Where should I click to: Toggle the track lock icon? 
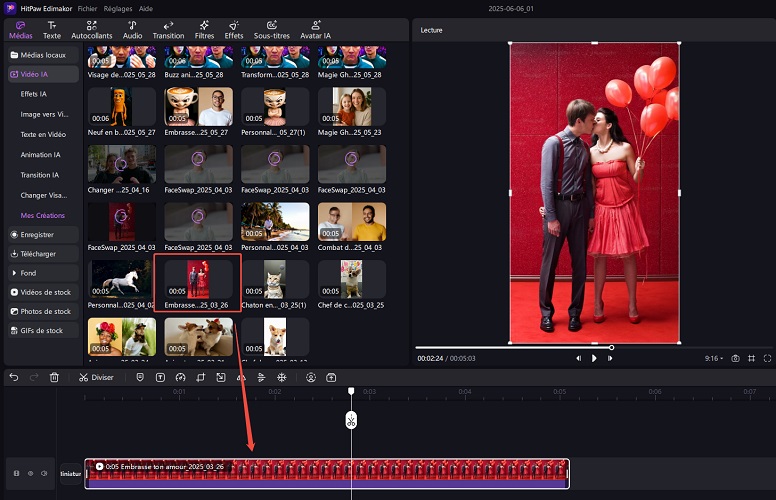click(16, 473)
